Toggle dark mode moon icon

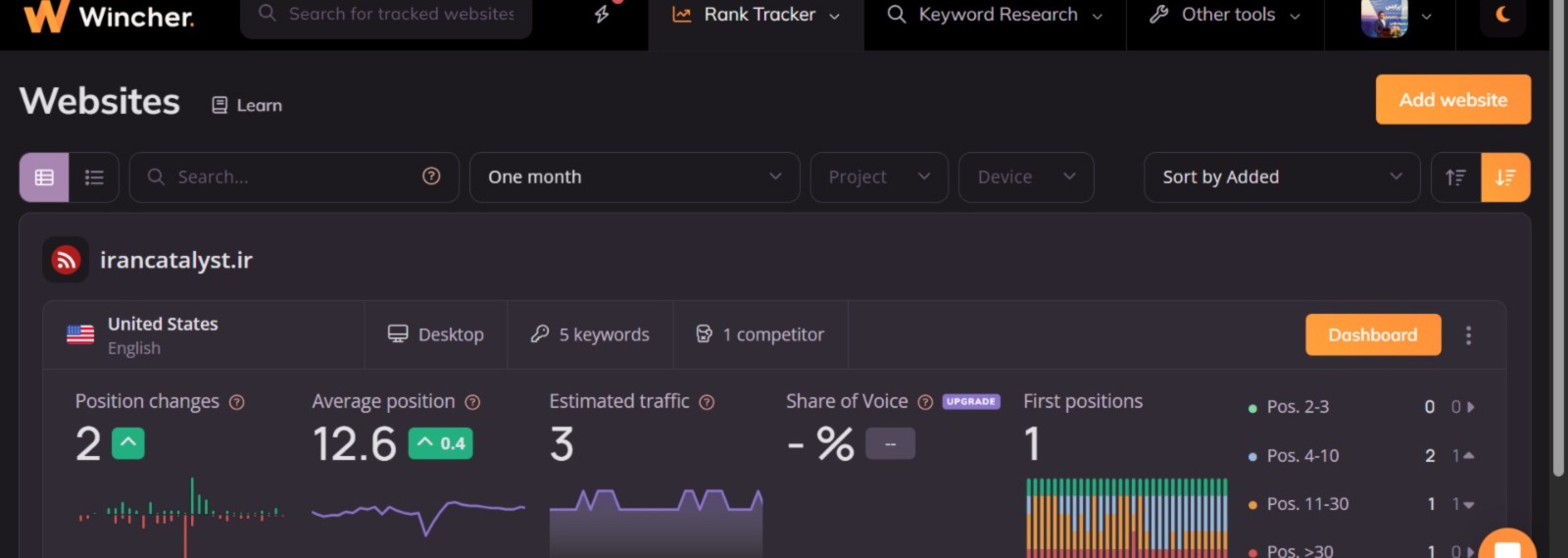pyautogui.click(x=1502, y=15)
